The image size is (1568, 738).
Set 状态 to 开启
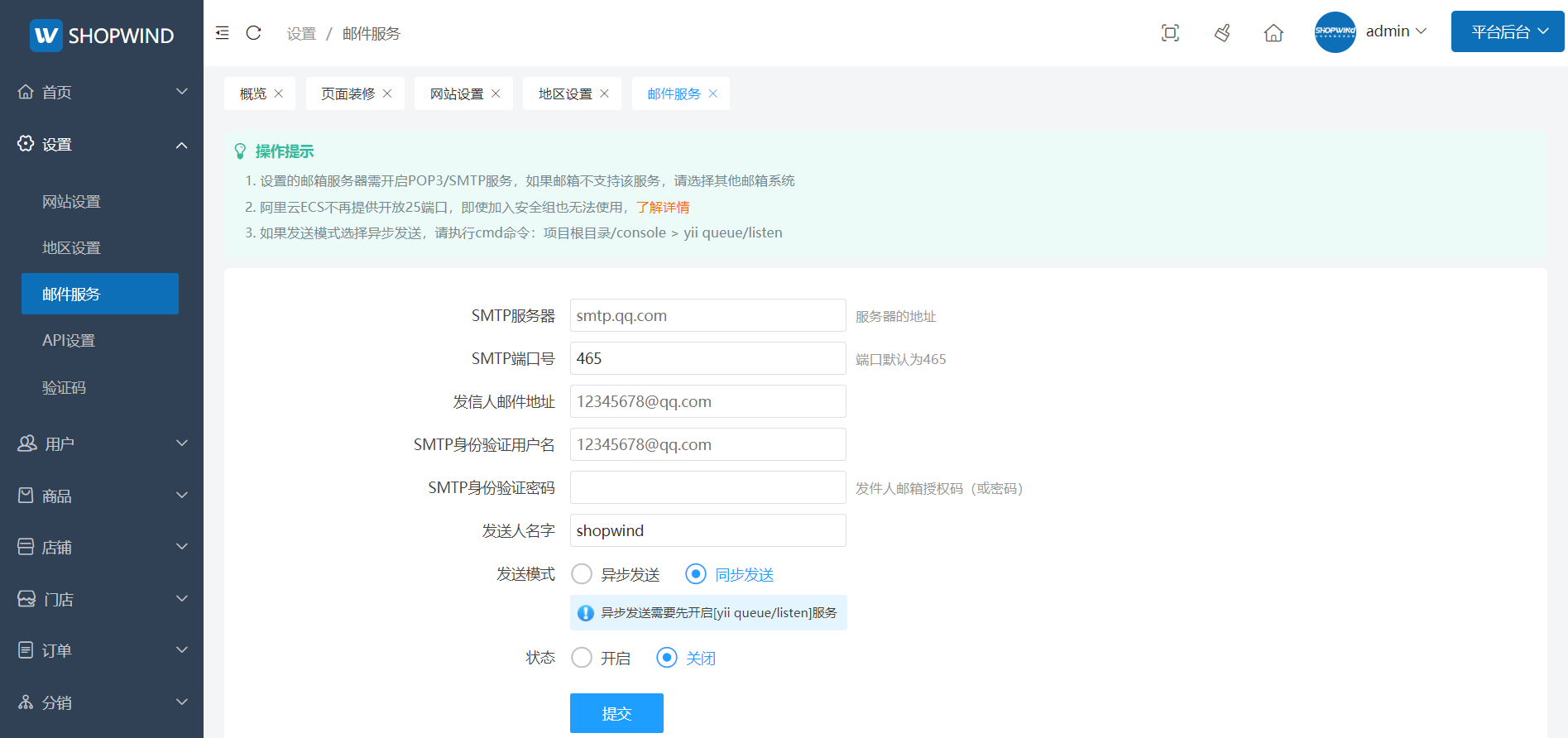pos(601,658)
